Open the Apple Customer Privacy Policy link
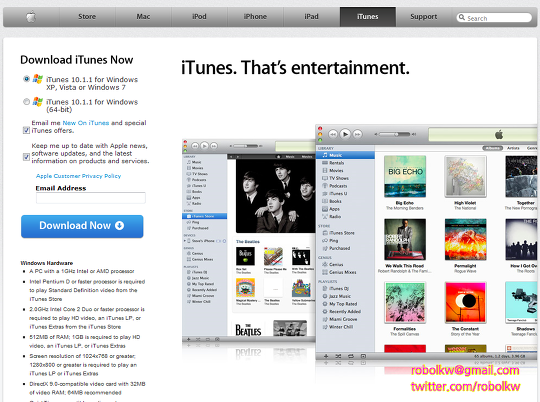Screen dimensions: 540x402 coord(79,176)
